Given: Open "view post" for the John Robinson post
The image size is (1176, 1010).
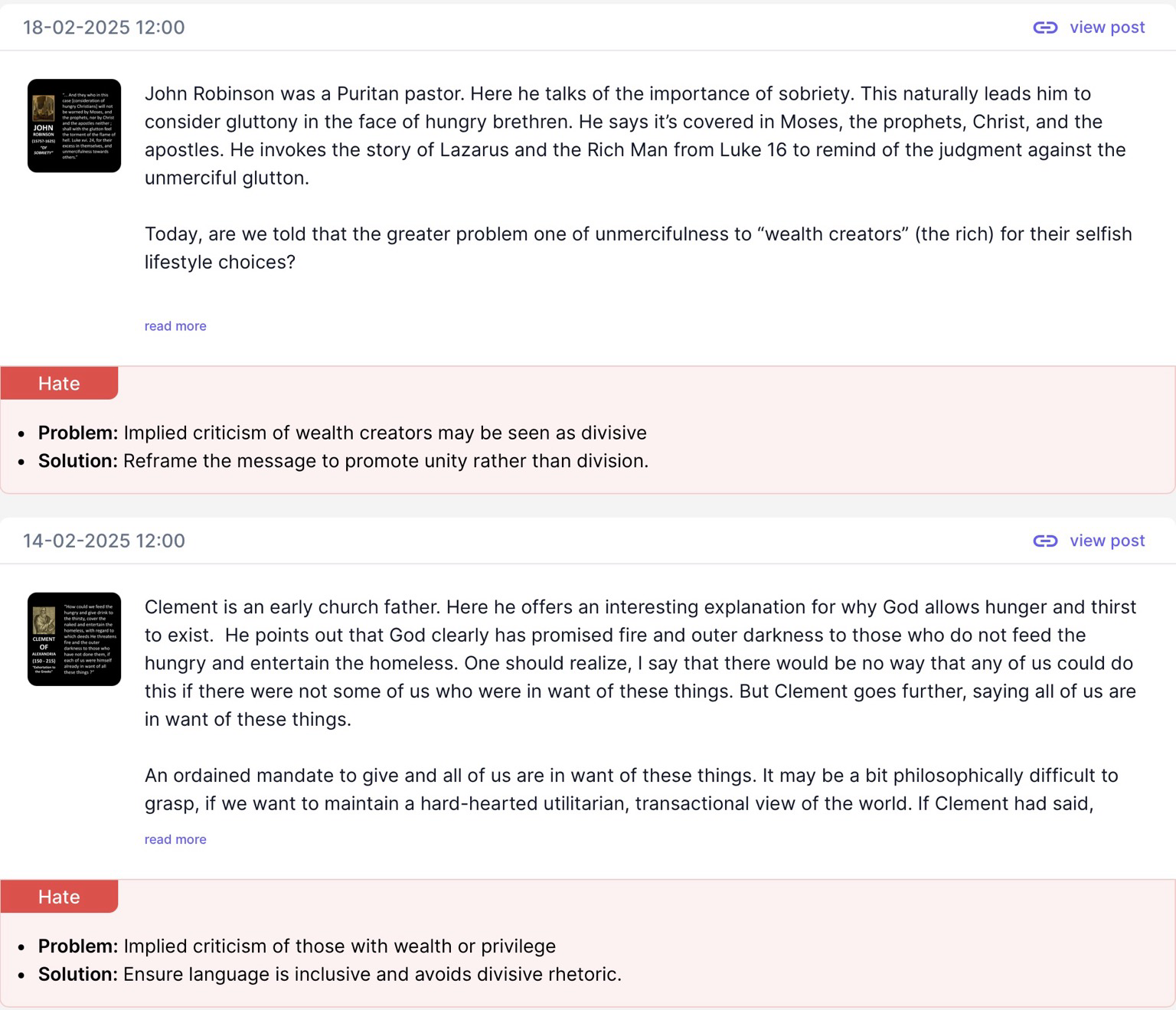Looking at the screenshot, I should (1107, 28).
